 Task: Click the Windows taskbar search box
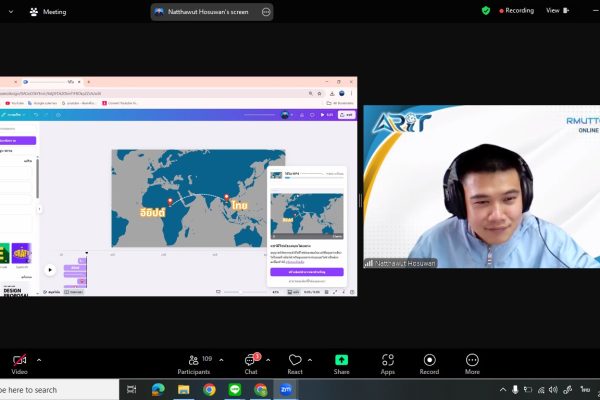coord(59,390)
